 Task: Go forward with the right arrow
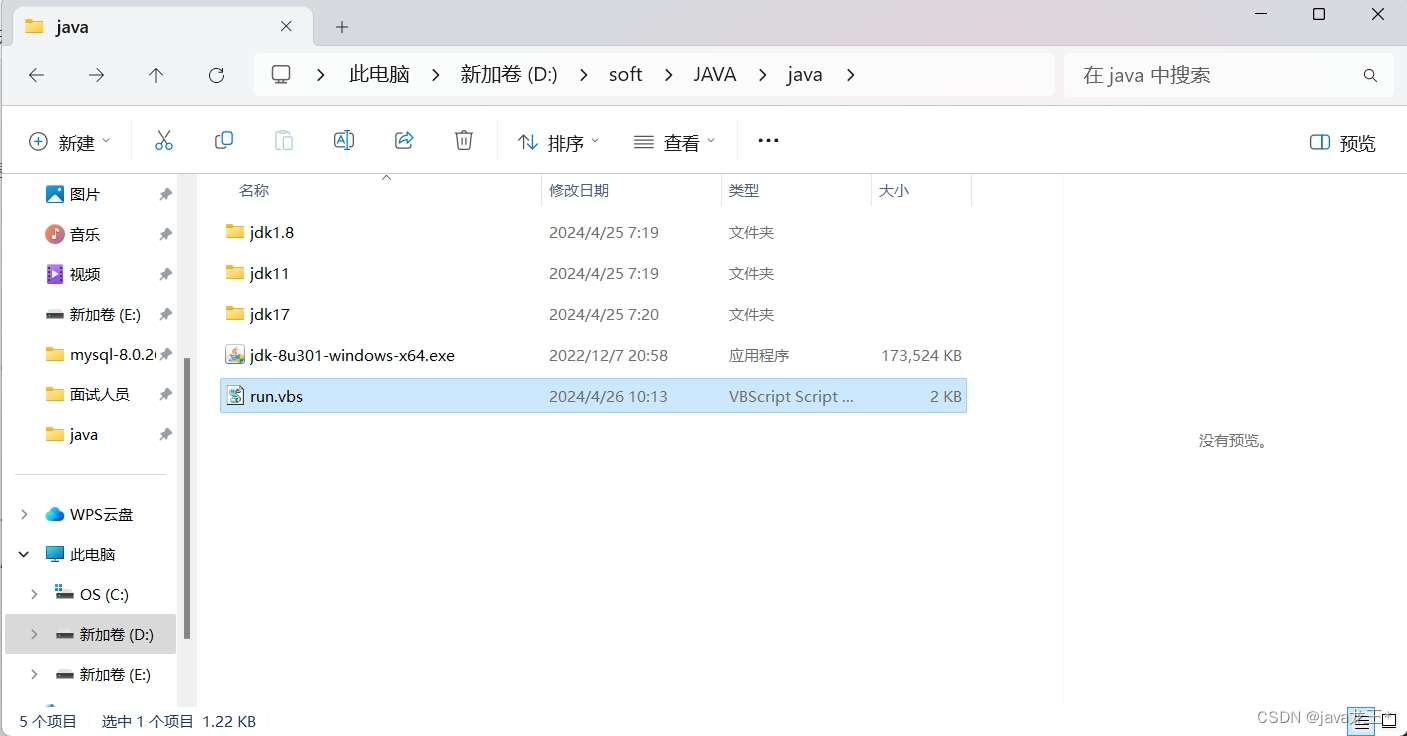[96, 75]
